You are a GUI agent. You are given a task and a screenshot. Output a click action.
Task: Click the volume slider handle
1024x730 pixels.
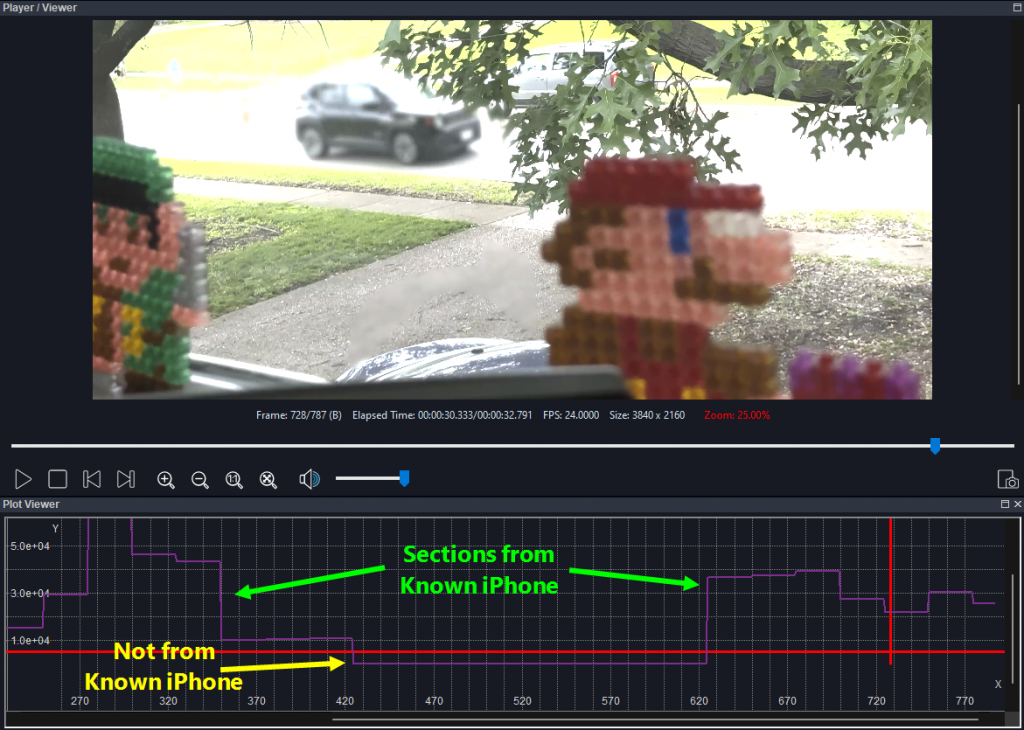(404, 479)
